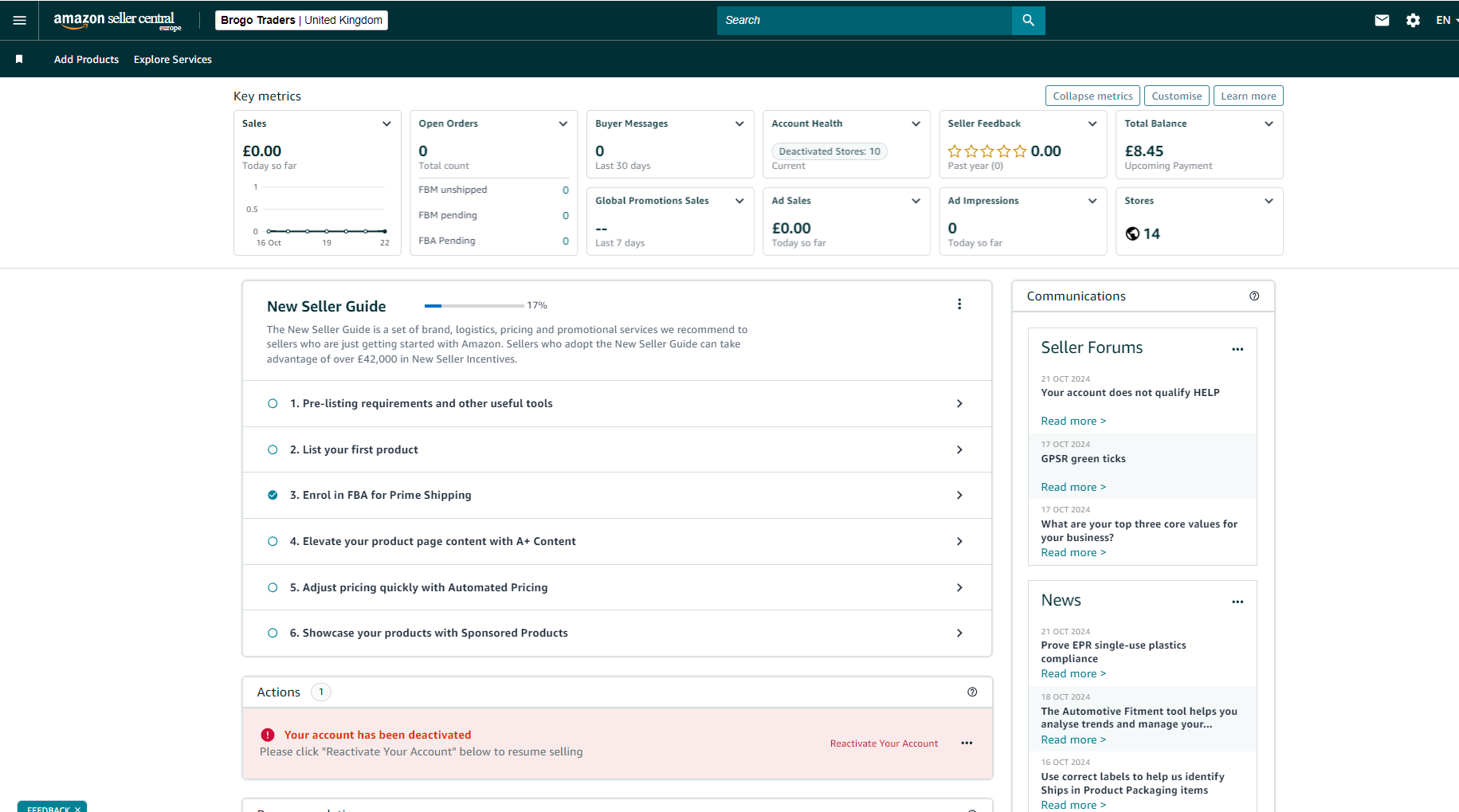Click the Customise button

(x=1176, y=96)
